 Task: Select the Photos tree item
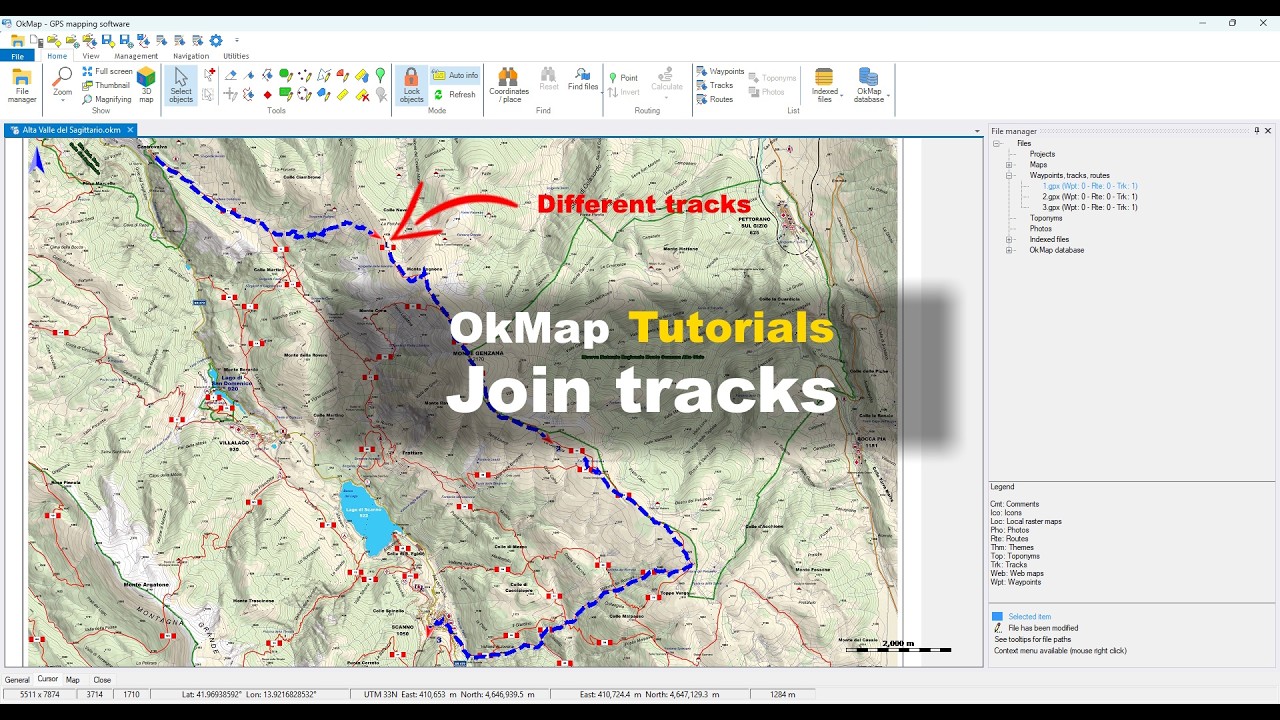pos(1041,228)
